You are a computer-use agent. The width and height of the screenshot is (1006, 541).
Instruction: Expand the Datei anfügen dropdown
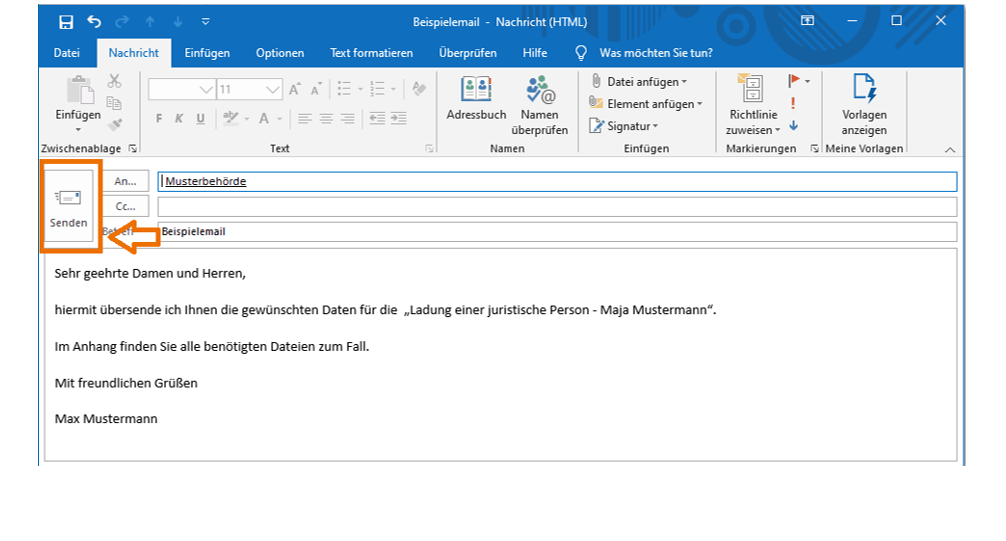[x=684, y=82]
